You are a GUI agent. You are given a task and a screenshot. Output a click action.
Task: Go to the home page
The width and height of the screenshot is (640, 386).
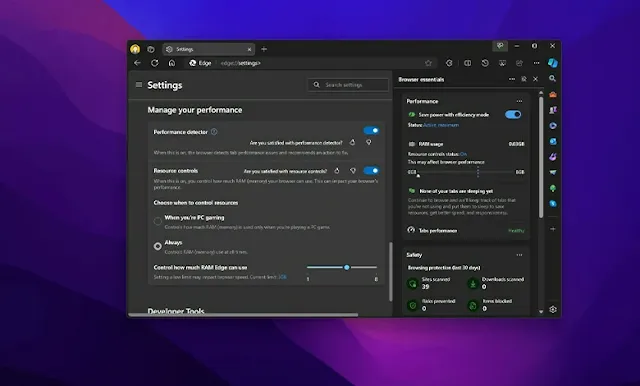[x=172, y=63]
